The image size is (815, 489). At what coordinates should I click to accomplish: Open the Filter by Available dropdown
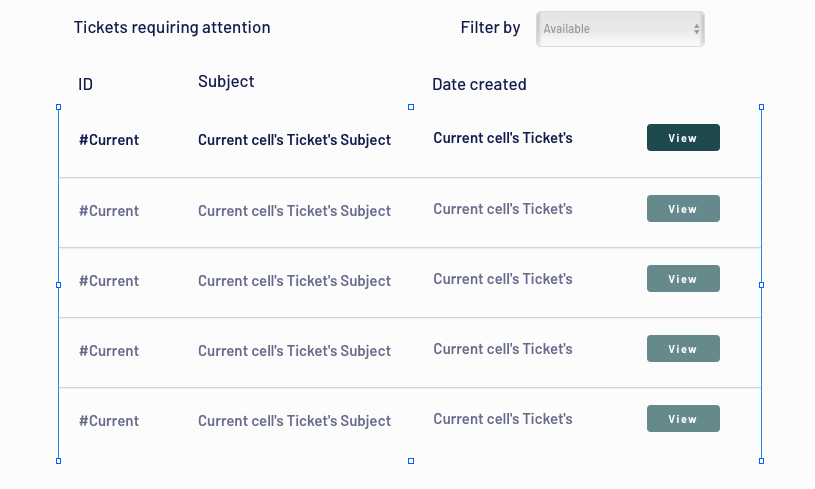coord(620,29)
